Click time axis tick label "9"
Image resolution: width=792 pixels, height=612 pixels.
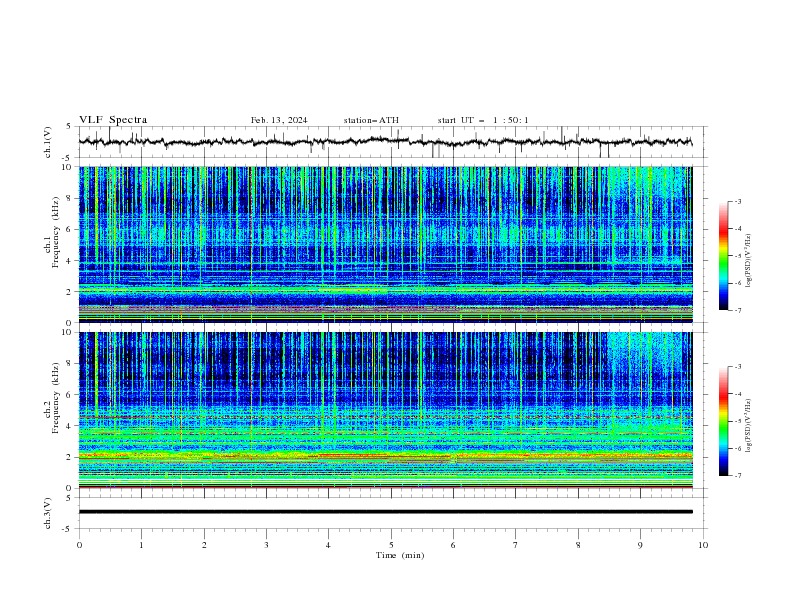click(640, 545)
